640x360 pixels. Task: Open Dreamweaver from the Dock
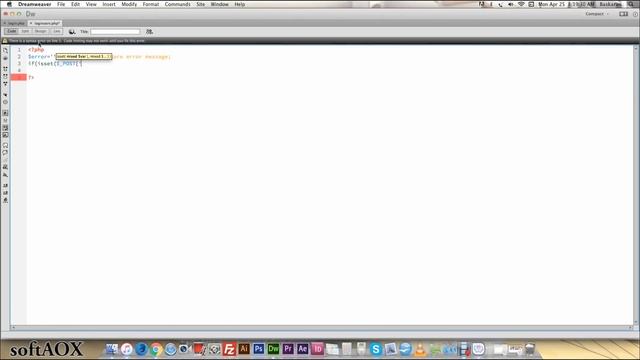[x=273, y=349]
